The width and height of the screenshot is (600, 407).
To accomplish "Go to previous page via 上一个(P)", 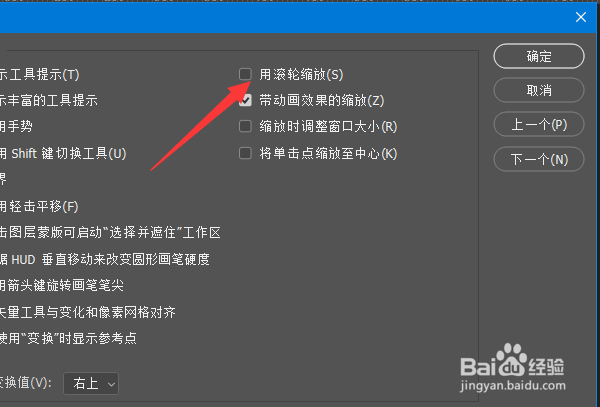I will [x=539, y=124].
